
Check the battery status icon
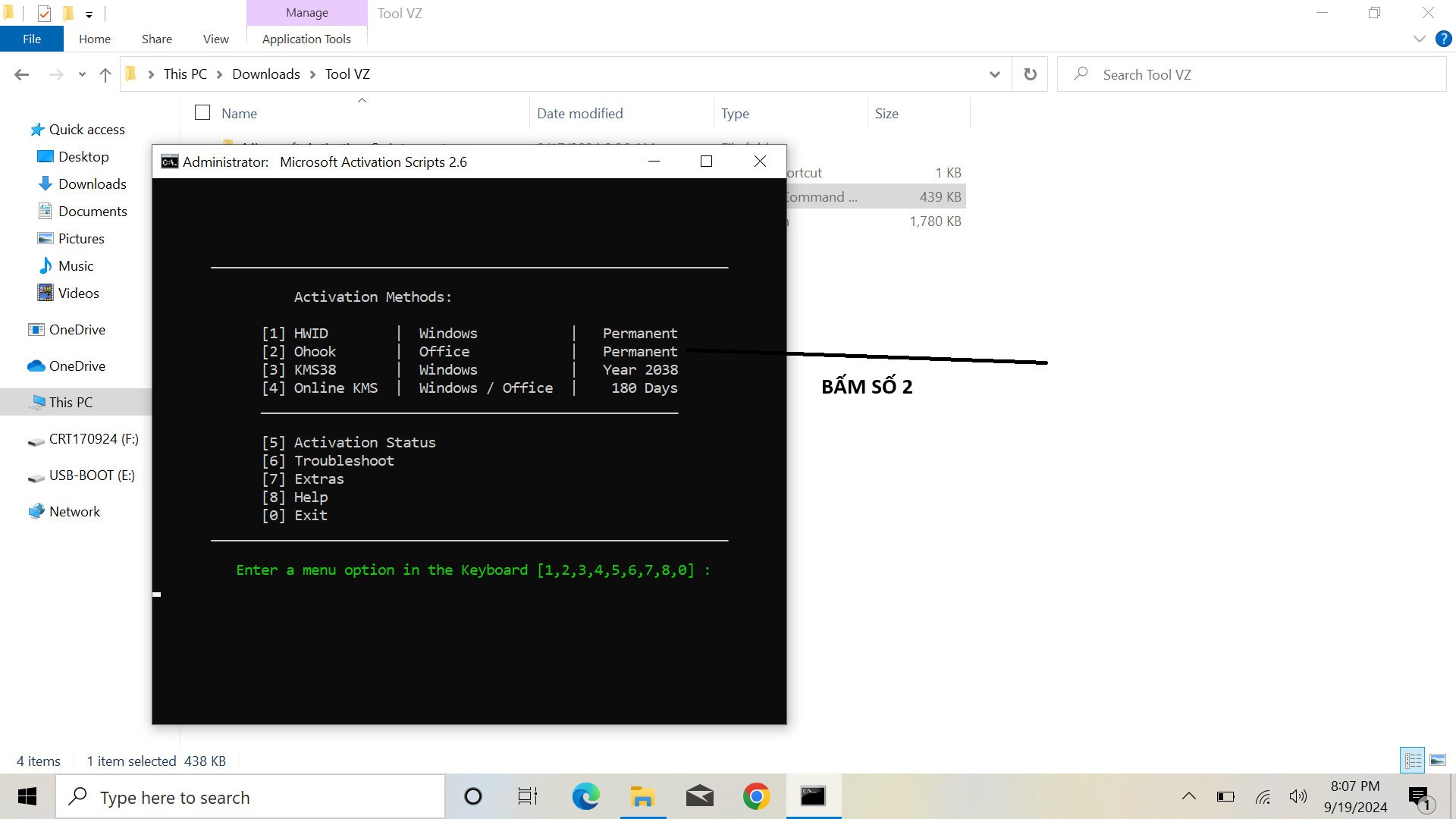[x=1225, y=796]
